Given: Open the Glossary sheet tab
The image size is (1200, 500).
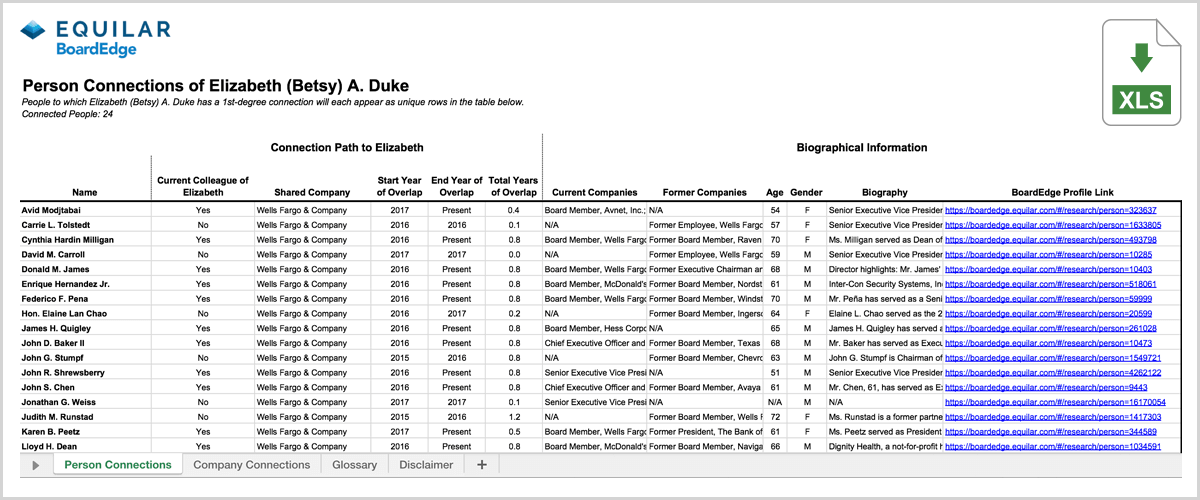Looking at the screenshot, I should click(x=355, y=465).
